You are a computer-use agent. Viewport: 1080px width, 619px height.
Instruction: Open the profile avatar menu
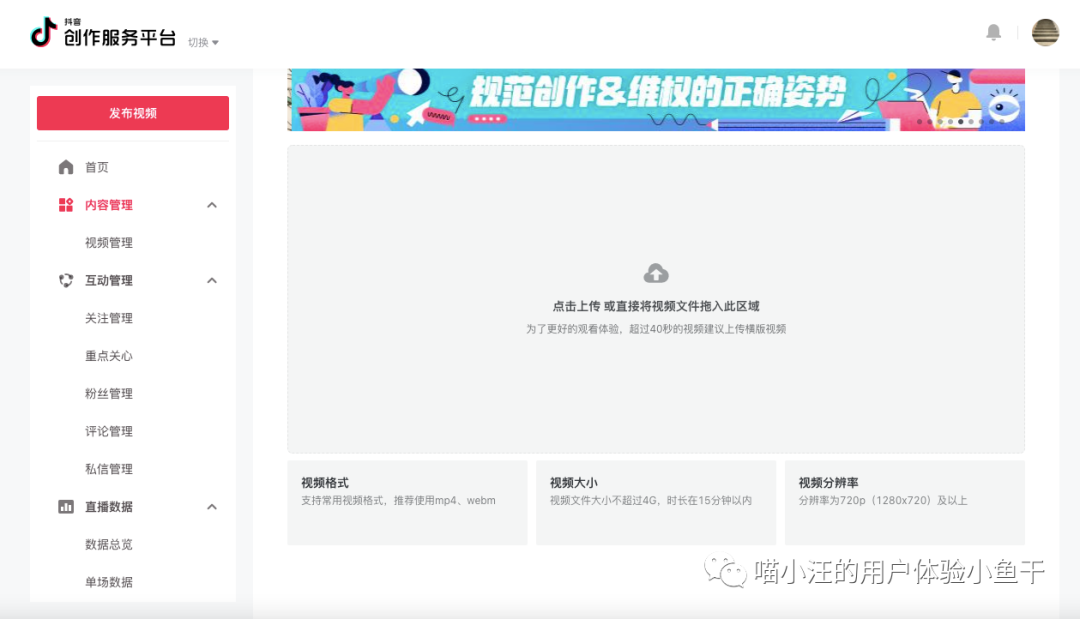1045,32
